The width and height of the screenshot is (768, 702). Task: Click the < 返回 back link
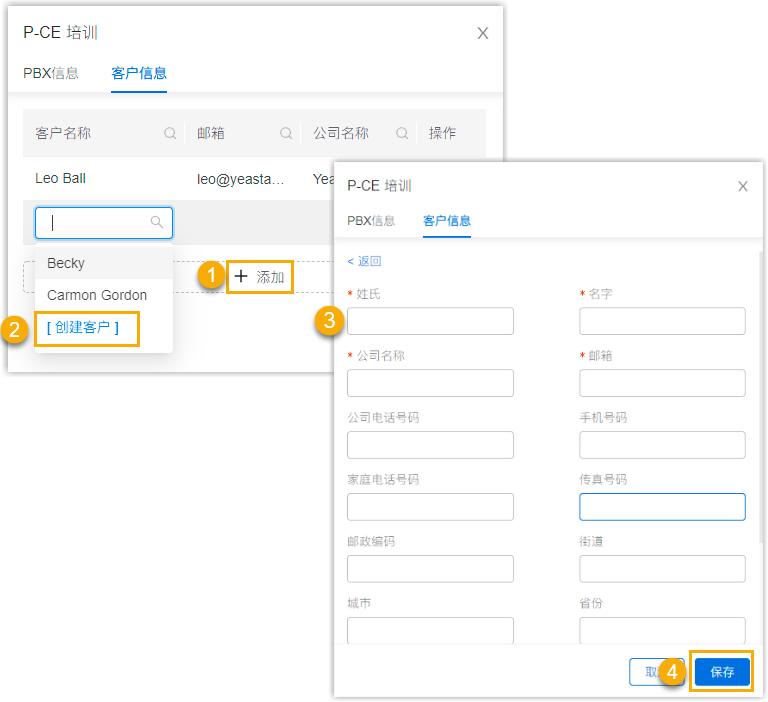pos(364,261)
